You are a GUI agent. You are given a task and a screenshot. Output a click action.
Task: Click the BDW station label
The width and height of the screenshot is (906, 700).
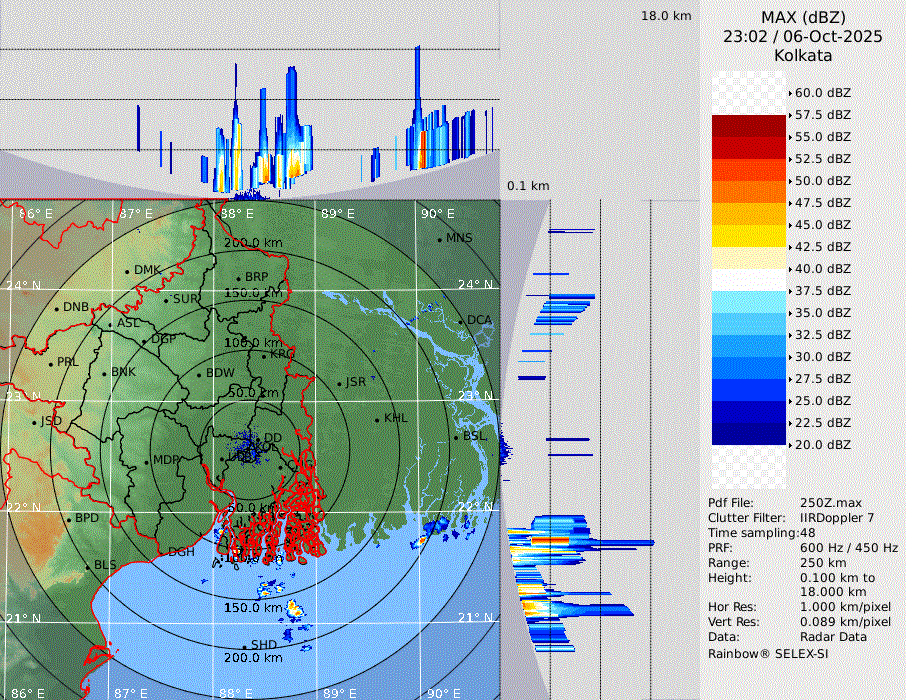pos(219,373)
